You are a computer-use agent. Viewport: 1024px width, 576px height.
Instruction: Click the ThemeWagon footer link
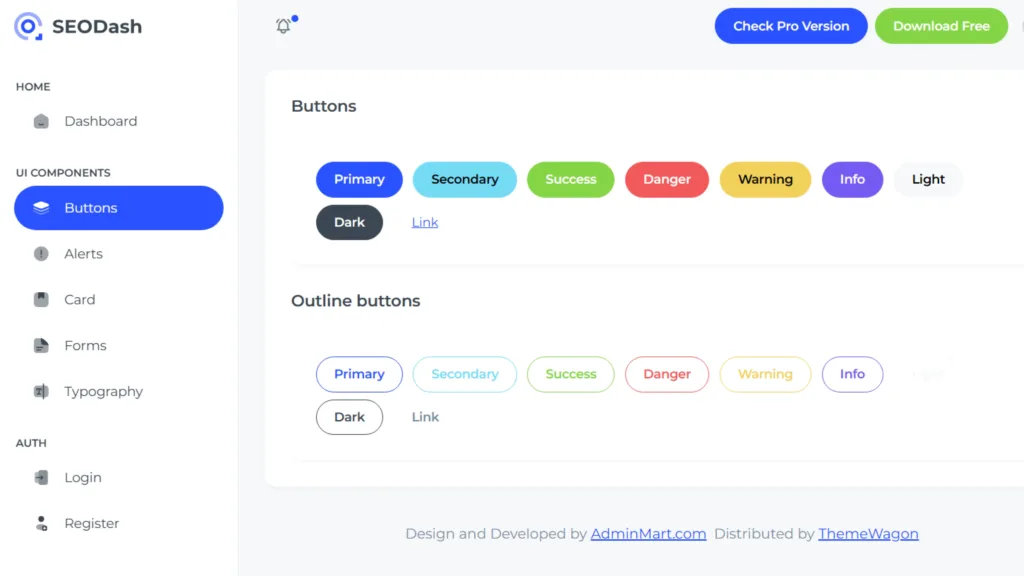pos(868,533)
